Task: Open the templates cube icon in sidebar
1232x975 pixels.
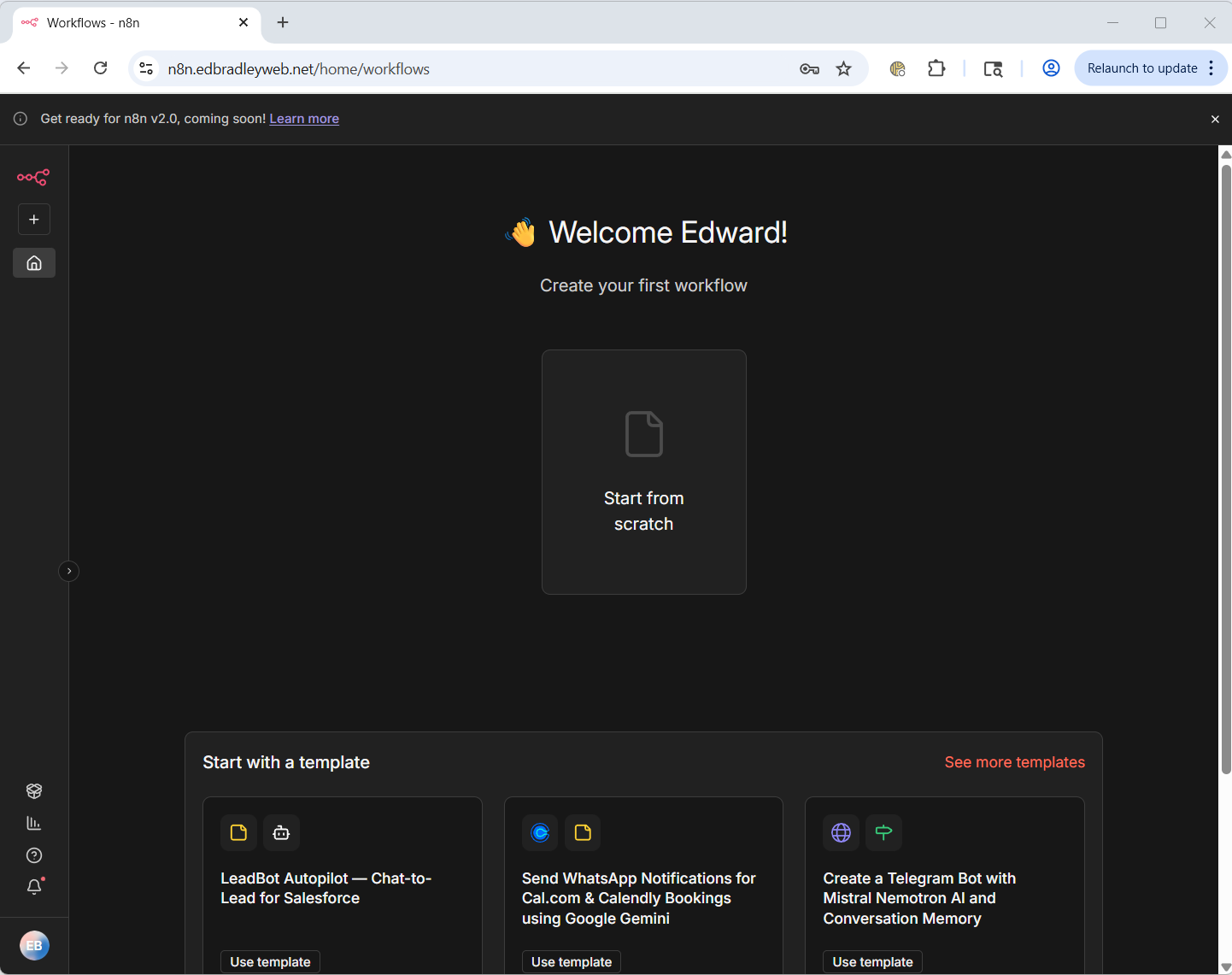Action: click(34, 791)
